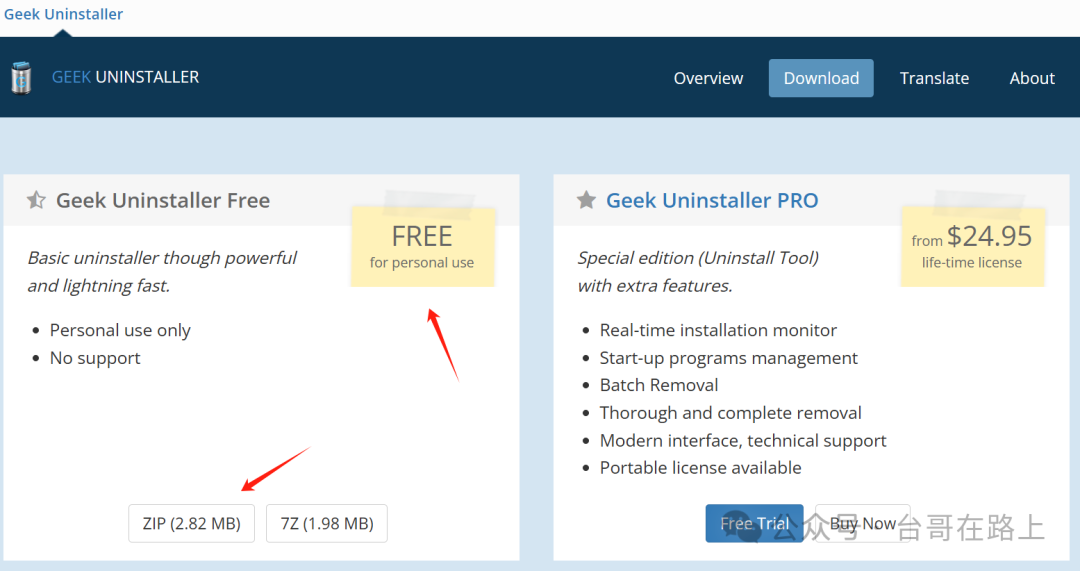Select the Download navigation item

click(x=821, y=78)
